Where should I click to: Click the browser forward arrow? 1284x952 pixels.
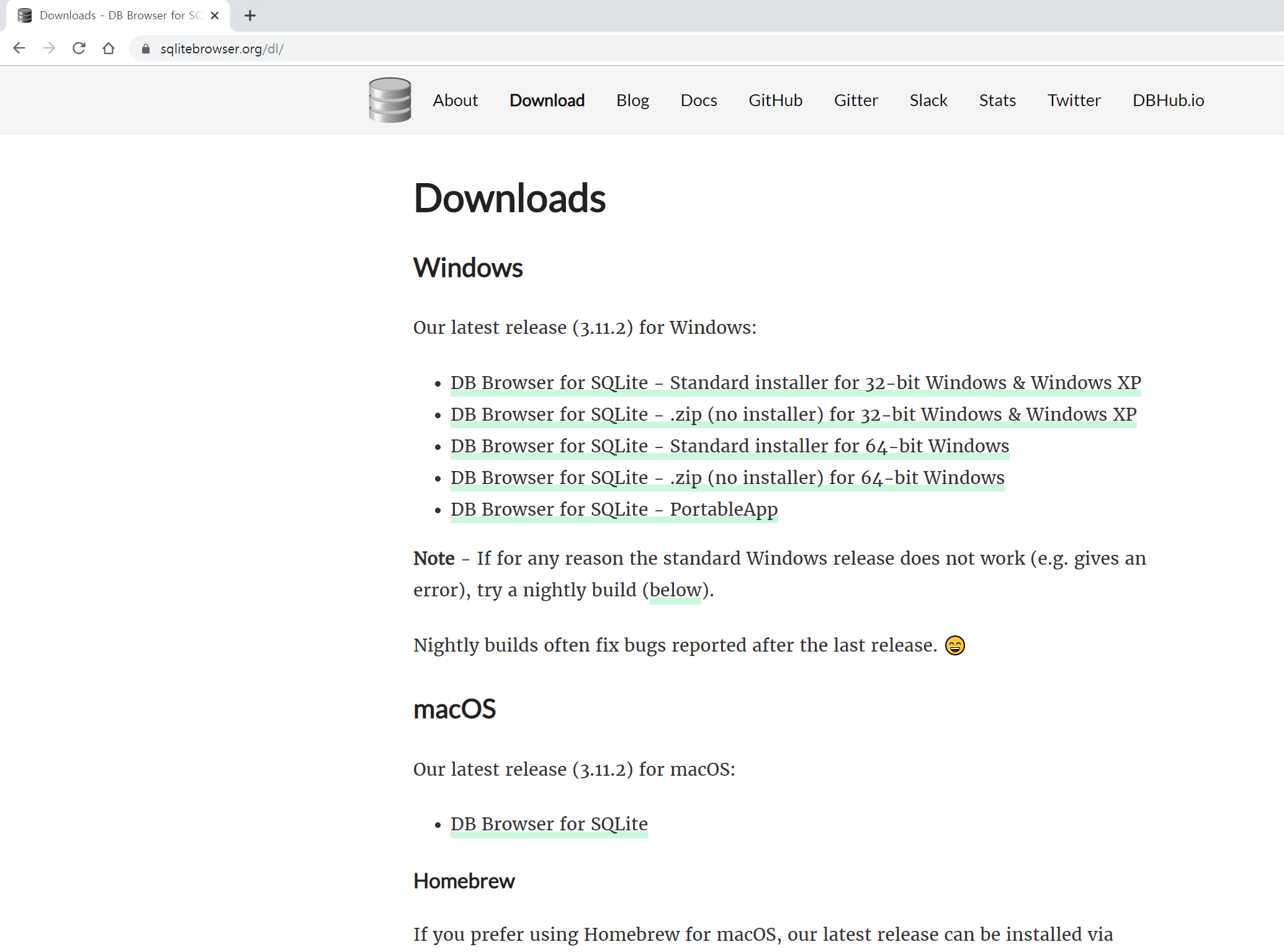pyautogui.click(x=49, y=48)
